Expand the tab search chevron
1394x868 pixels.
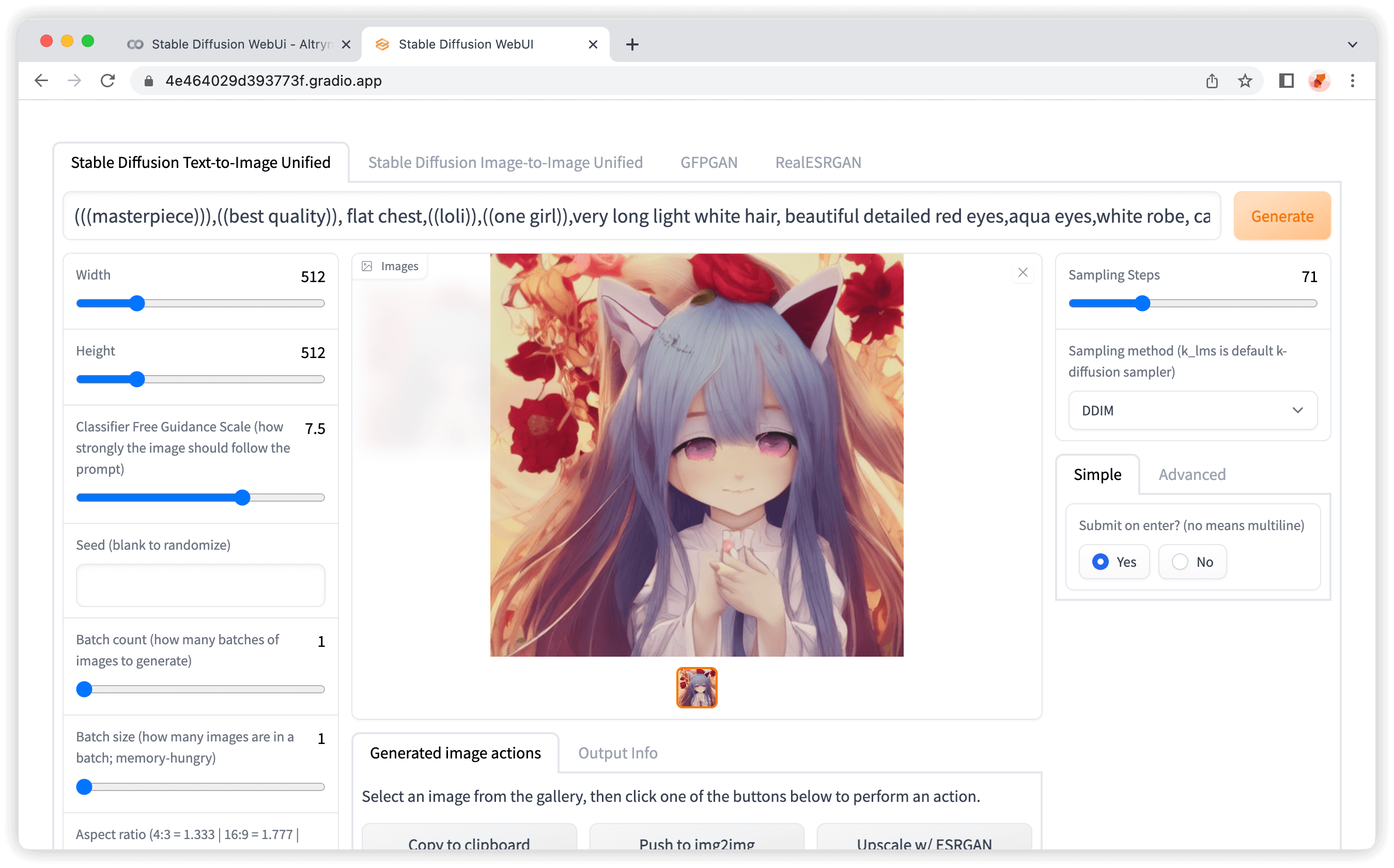tap(1352, 44)
